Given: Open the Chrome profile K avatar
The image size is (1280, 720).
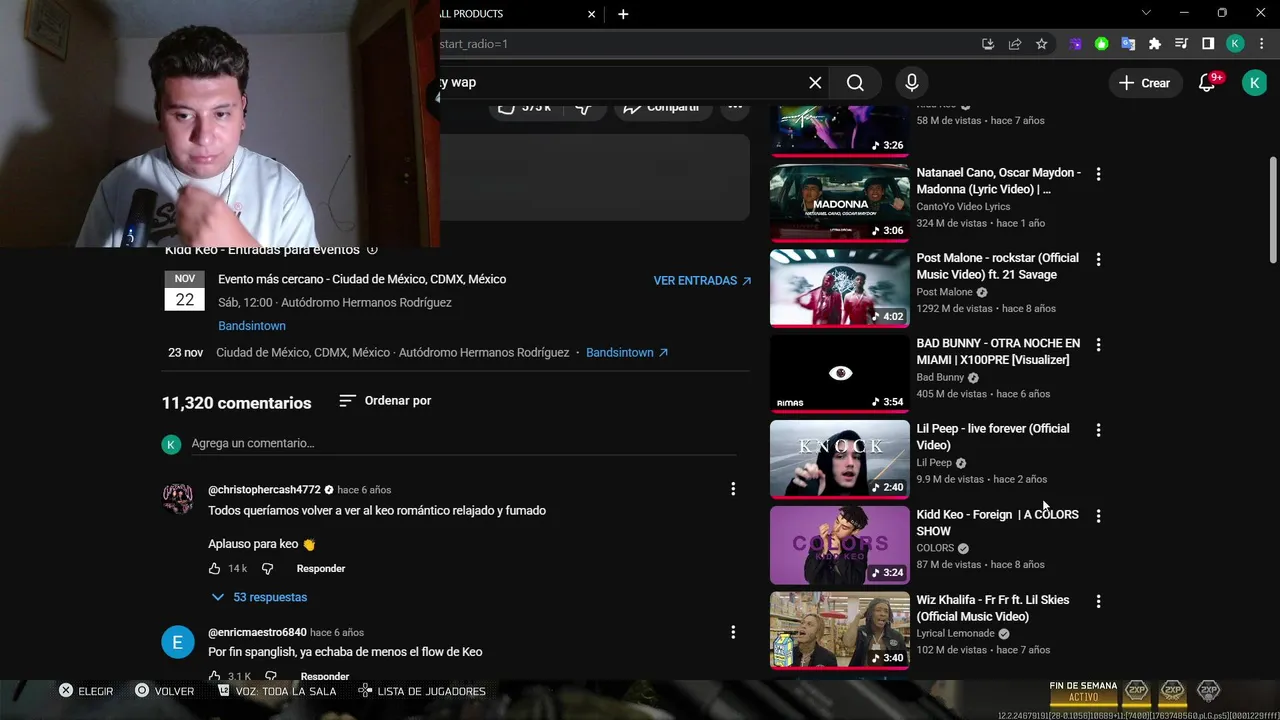Looking at the screenshot, I should [x=1235, y=44].
